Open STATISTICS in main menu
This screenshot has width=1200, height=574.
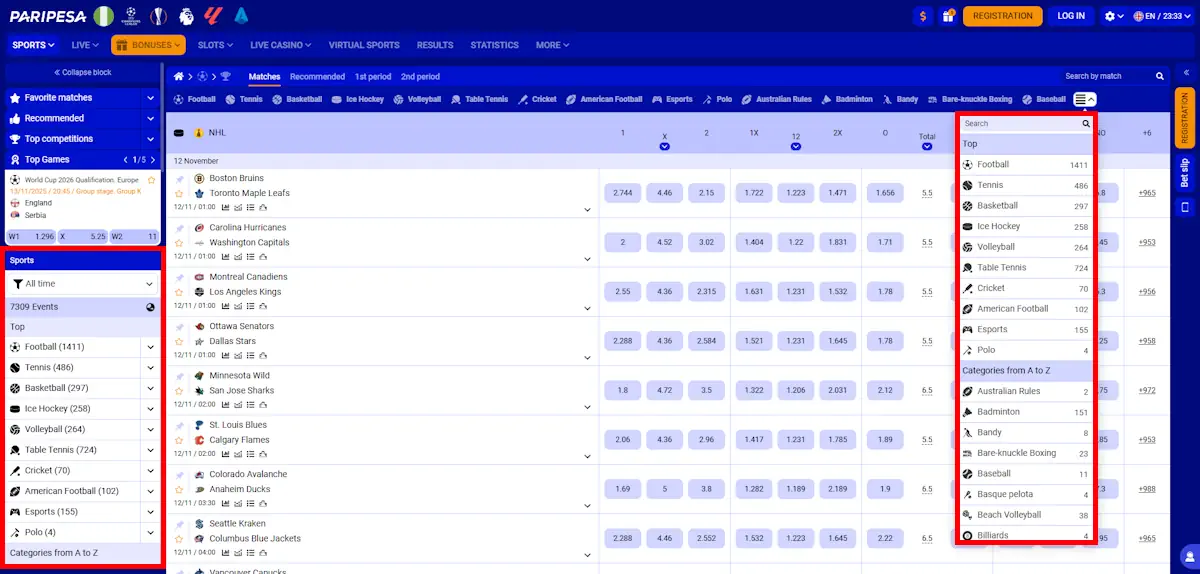494,45
